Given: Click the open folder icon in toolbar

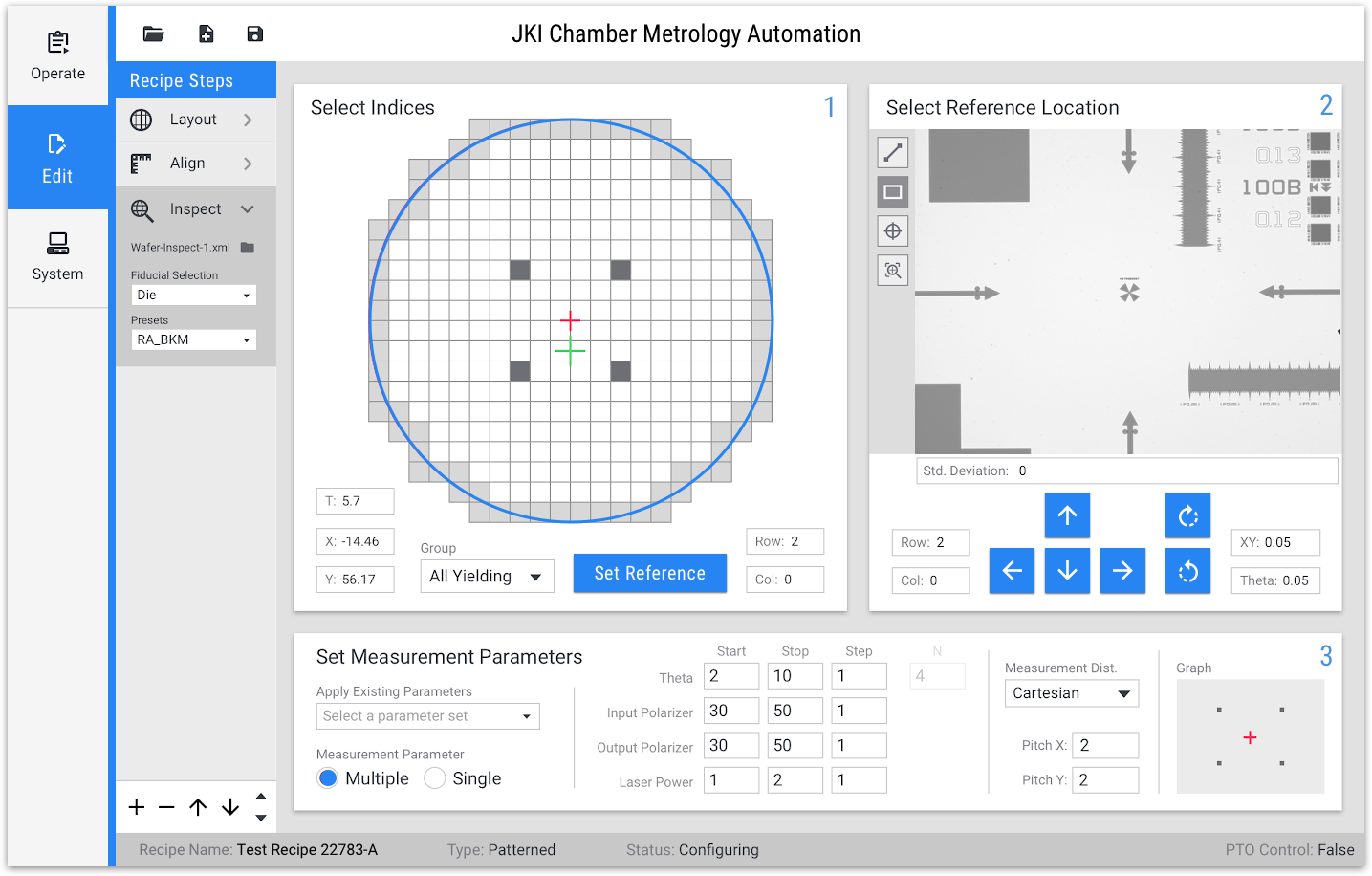Looking at the screenshot, I should pos(153,34).
